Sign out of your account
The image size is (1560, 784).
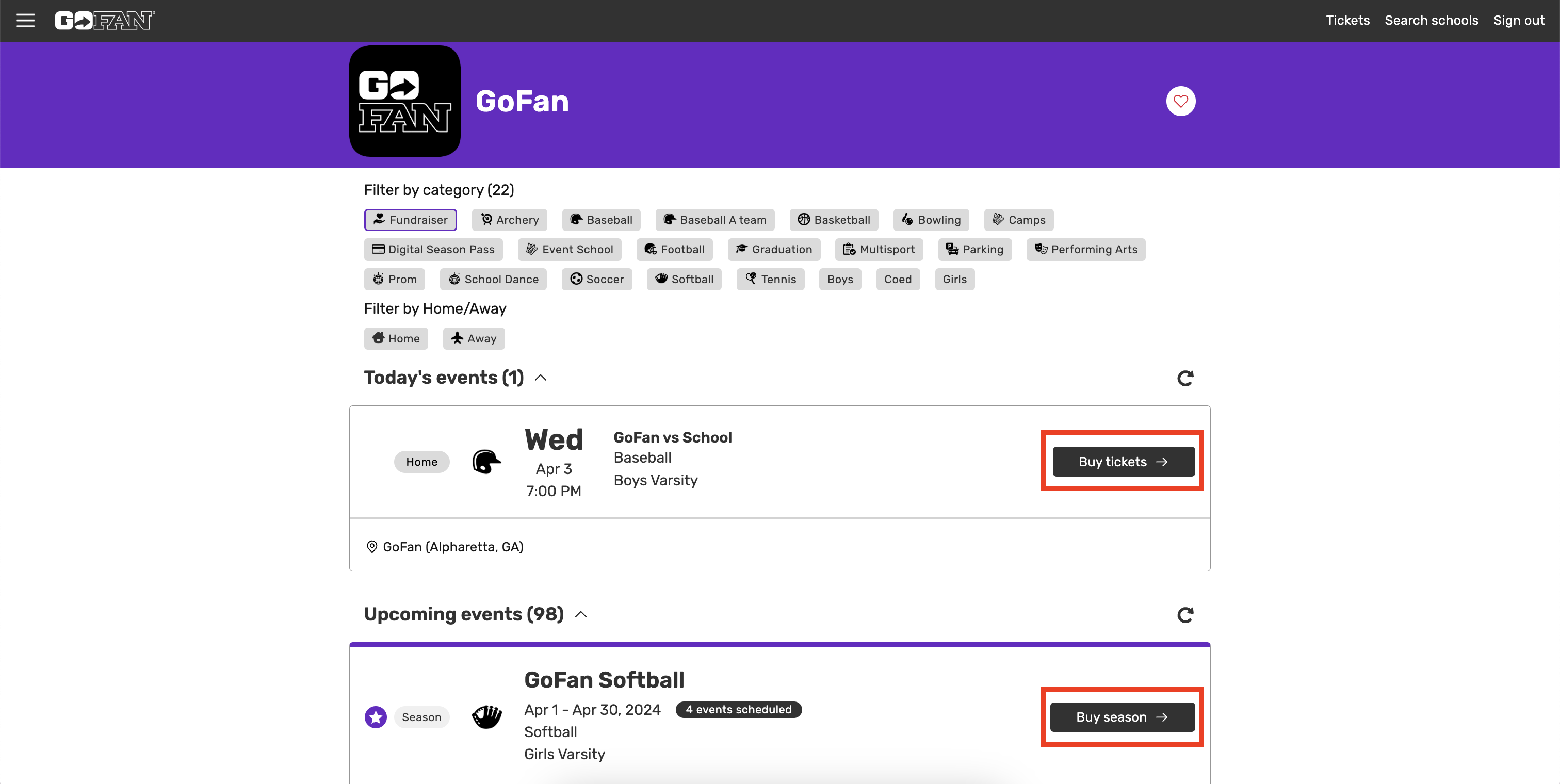pyautogui.click(x=1519, y=20)
